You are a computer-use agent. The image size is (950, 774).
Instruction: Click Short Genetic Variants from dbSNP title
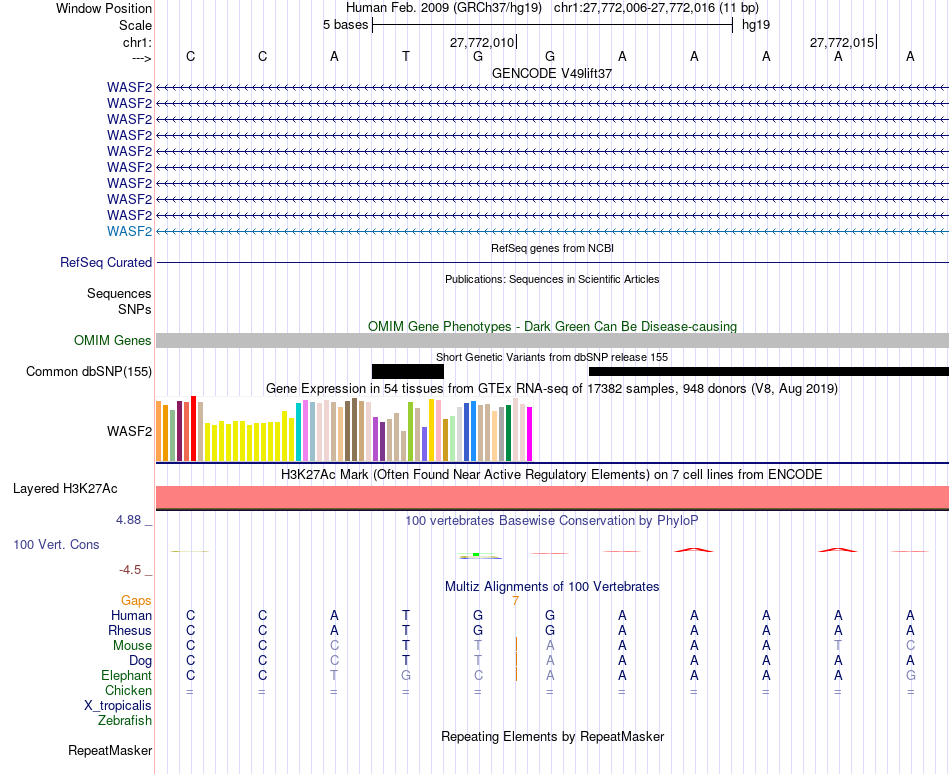click(x=552, y=357)
